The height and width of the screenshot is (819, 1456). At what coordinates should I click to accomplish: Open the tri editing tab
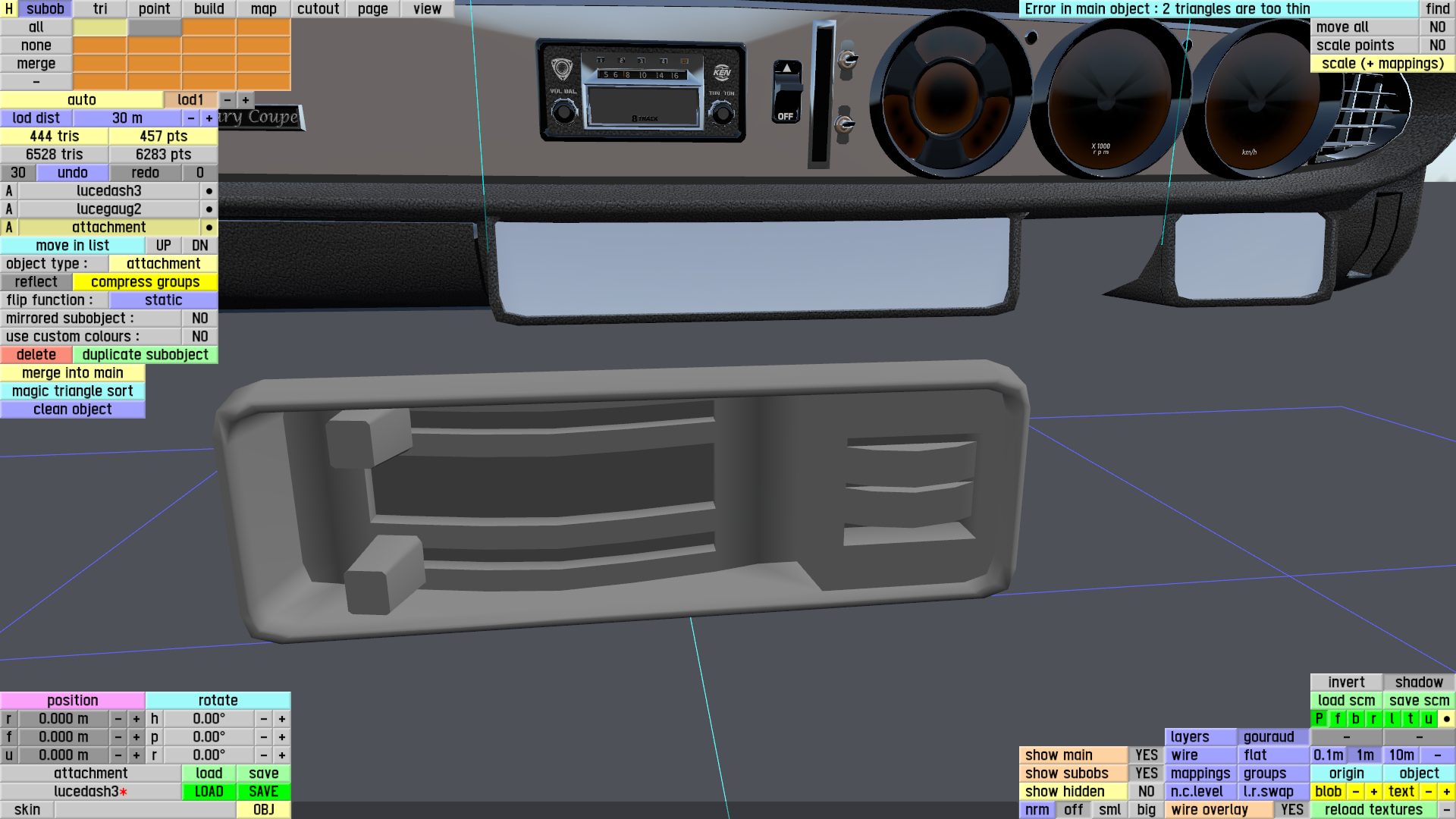pos(100,9)
